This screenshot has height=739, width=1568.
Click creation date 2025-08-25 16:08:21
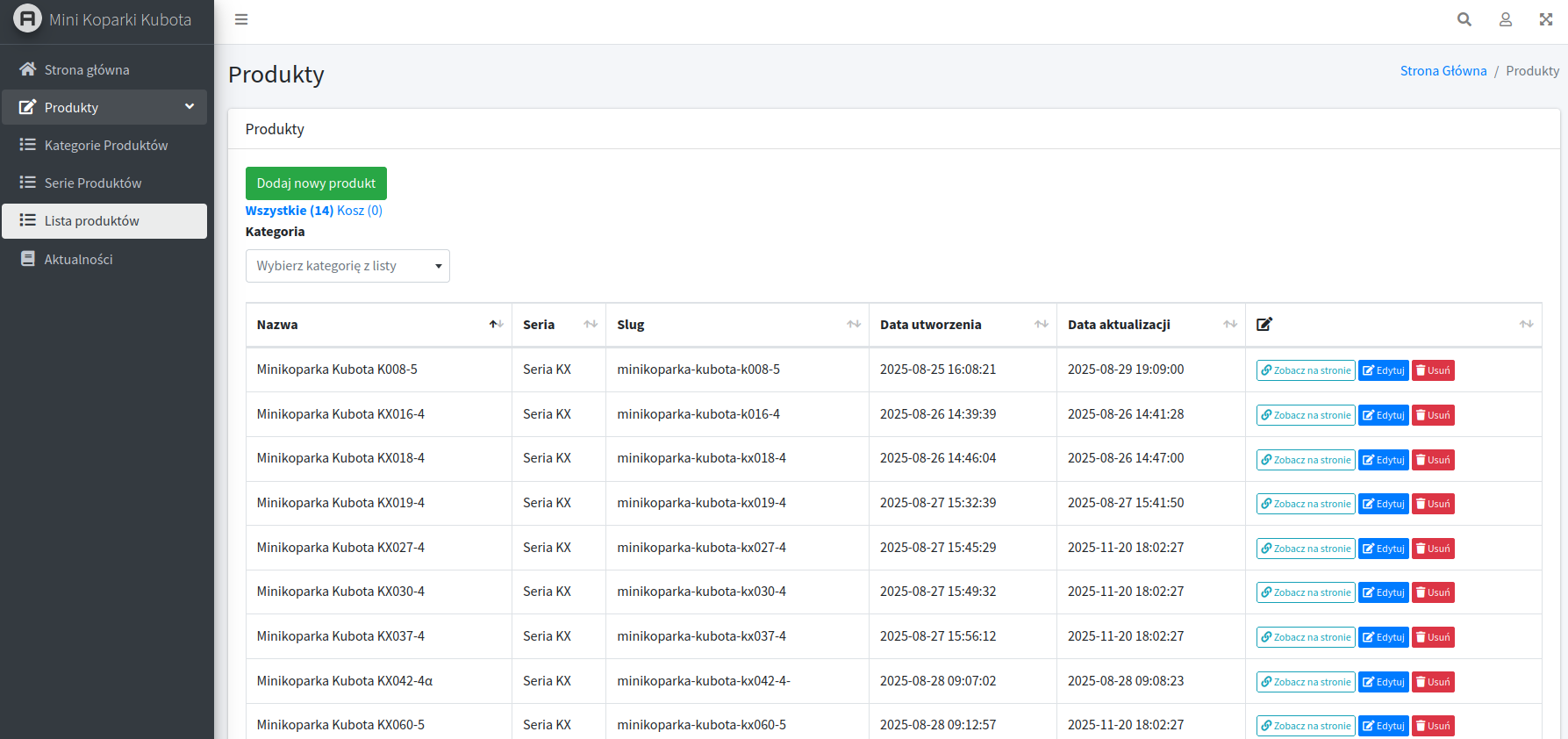[x=938, y=369]
